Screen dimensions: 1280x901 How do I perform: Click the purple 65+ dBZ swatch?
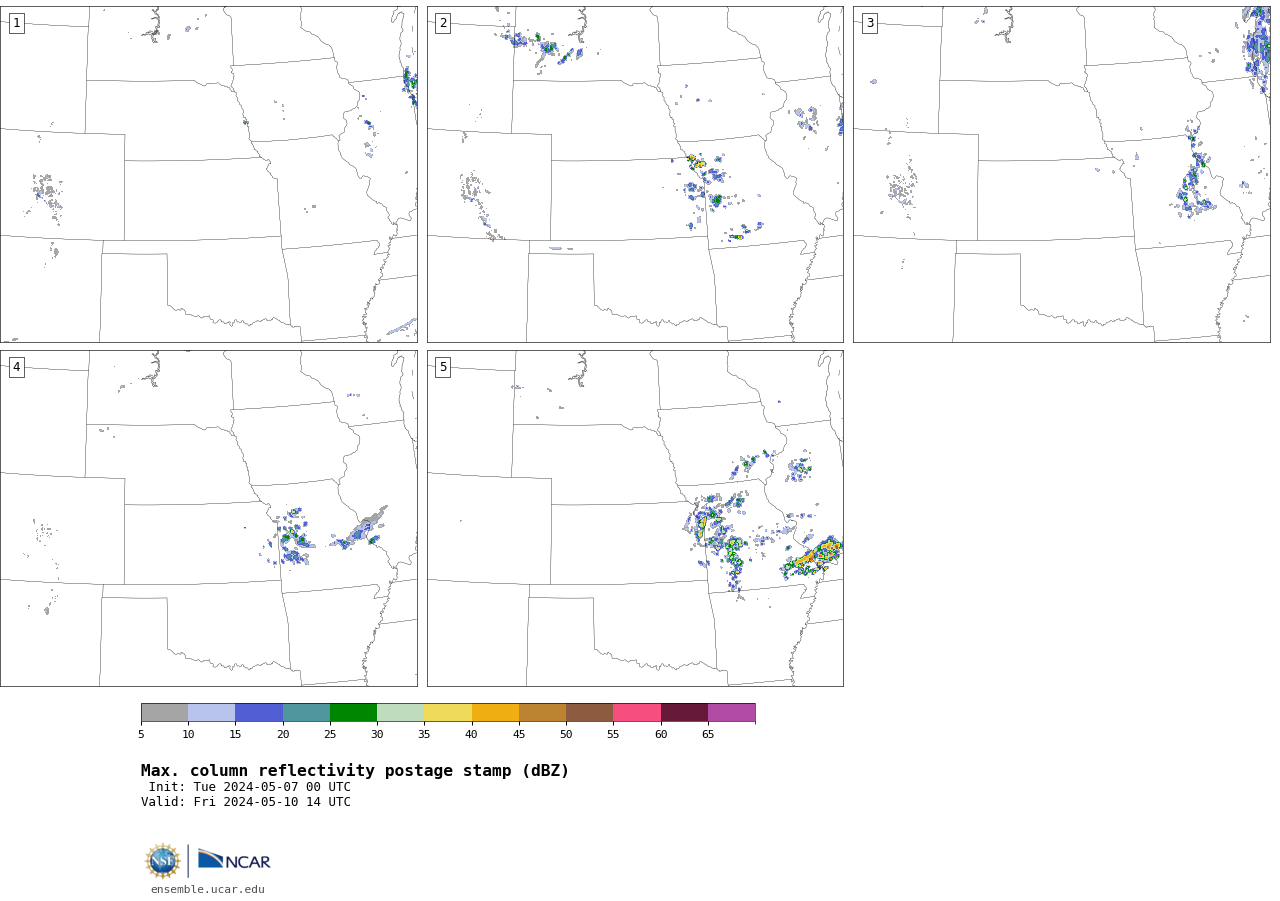732,713
